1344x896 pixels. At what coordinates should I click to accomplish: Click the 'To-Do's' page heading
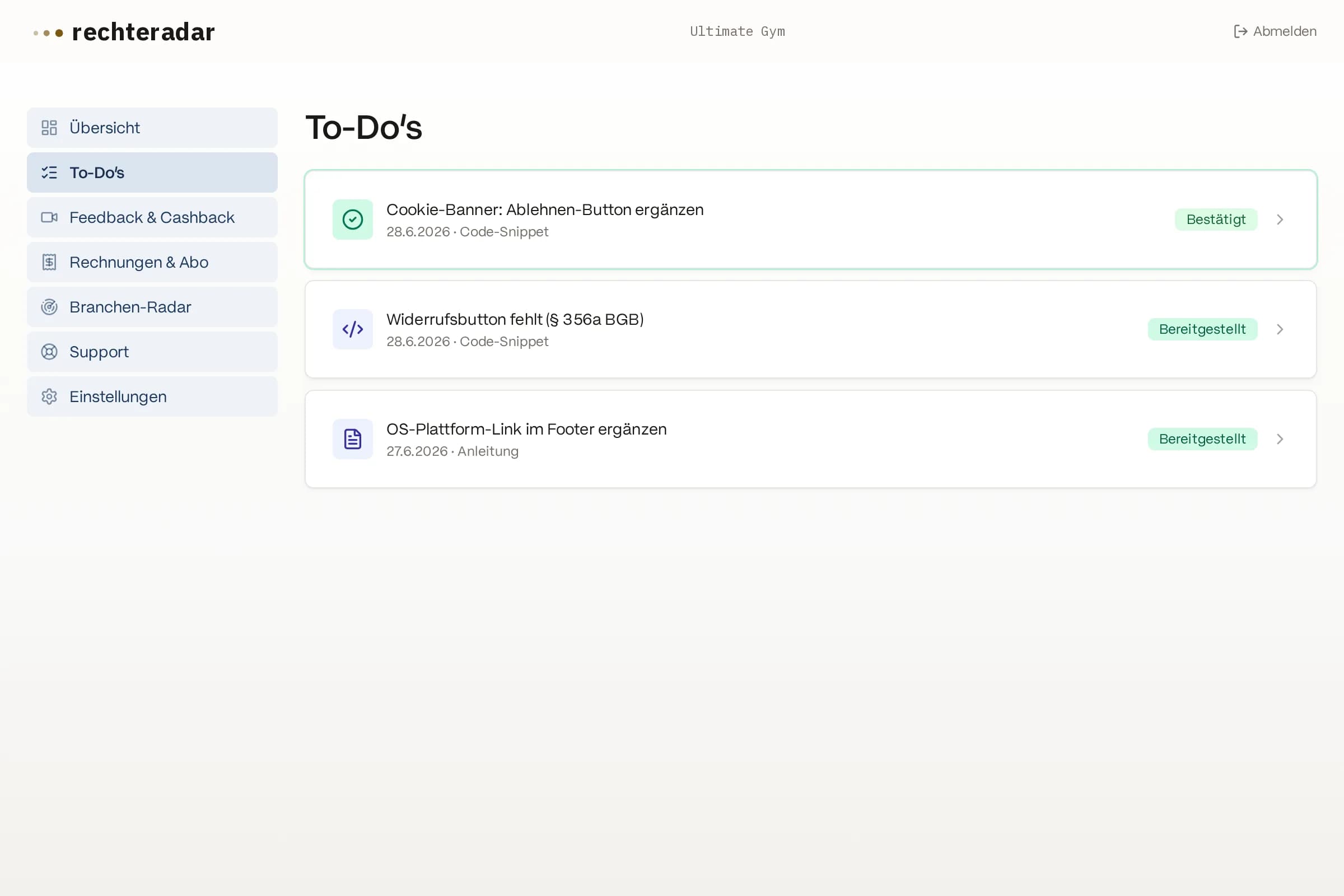364,127
